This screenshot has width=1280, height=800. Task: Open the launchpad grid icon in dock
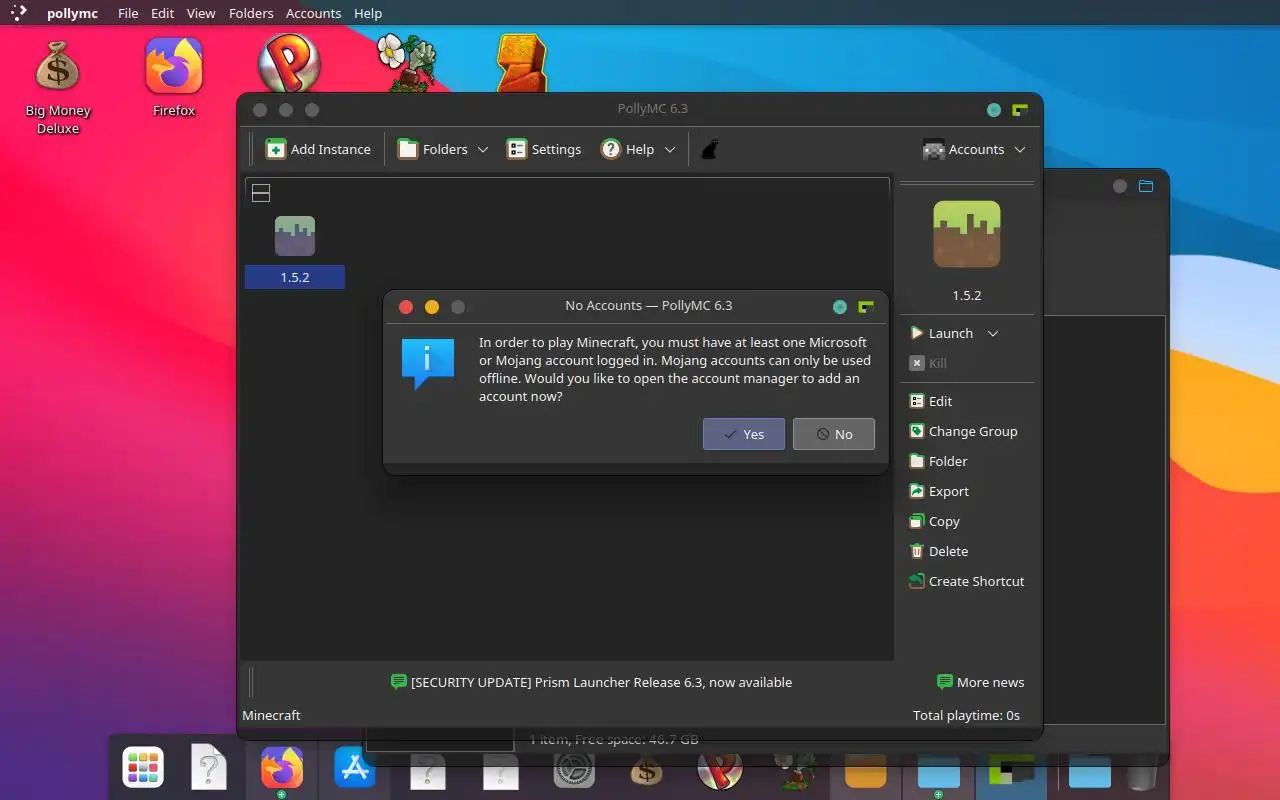(143, 768)
